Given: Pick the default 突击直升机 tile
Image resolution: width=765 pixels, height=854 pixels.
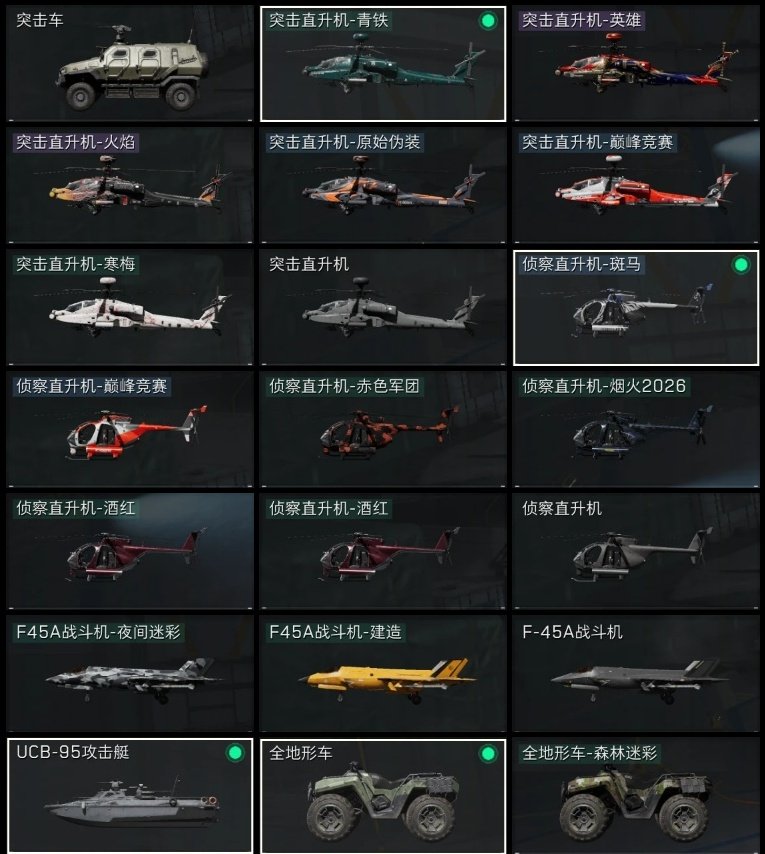Looking at the screenshot, I should tap(383, 307).
